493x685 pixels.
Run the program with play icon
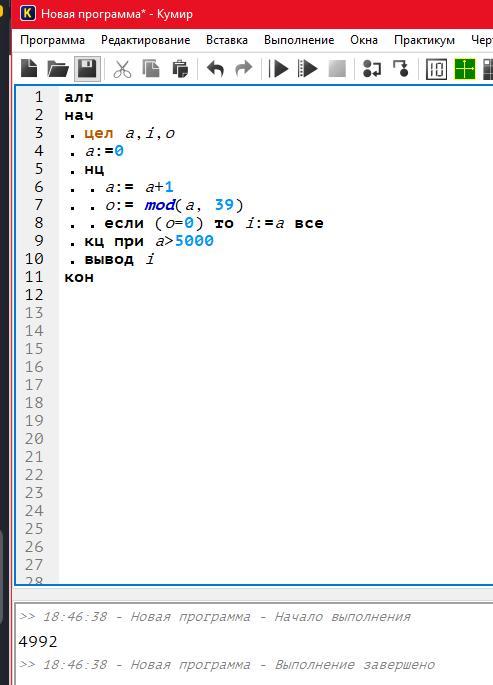[x=279, y=69]
